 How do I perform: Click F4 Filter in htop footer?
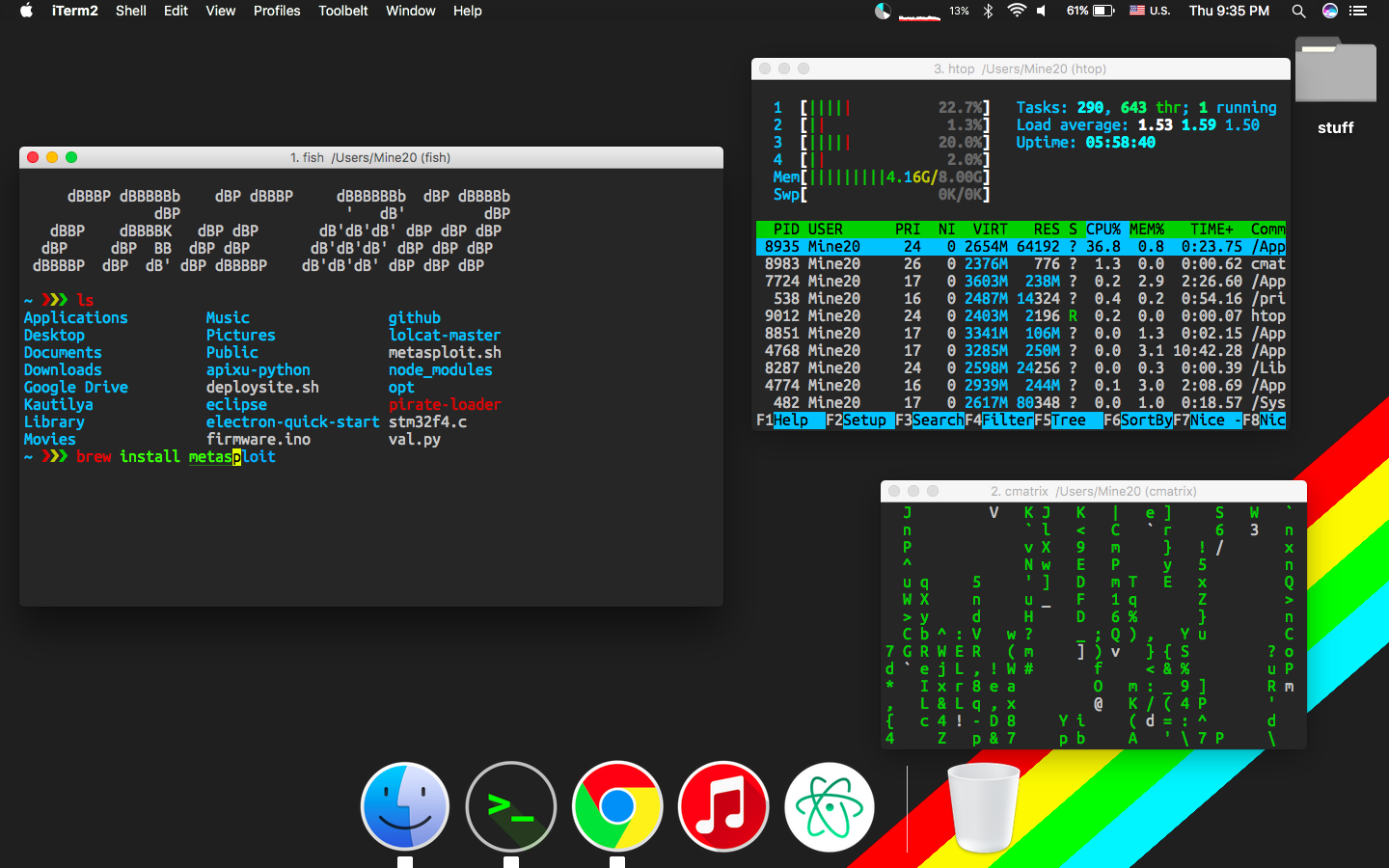(999, 420)
